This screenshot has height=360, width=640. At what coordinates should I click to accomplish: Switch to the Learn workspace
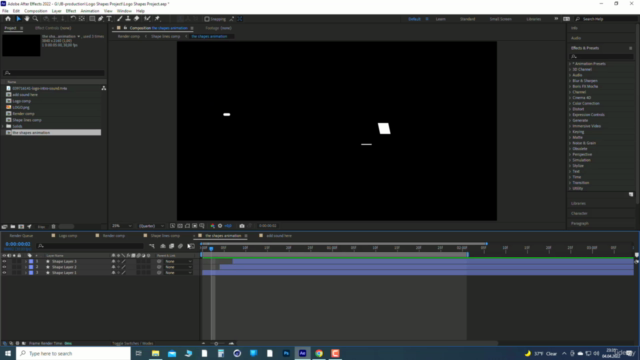440,19
